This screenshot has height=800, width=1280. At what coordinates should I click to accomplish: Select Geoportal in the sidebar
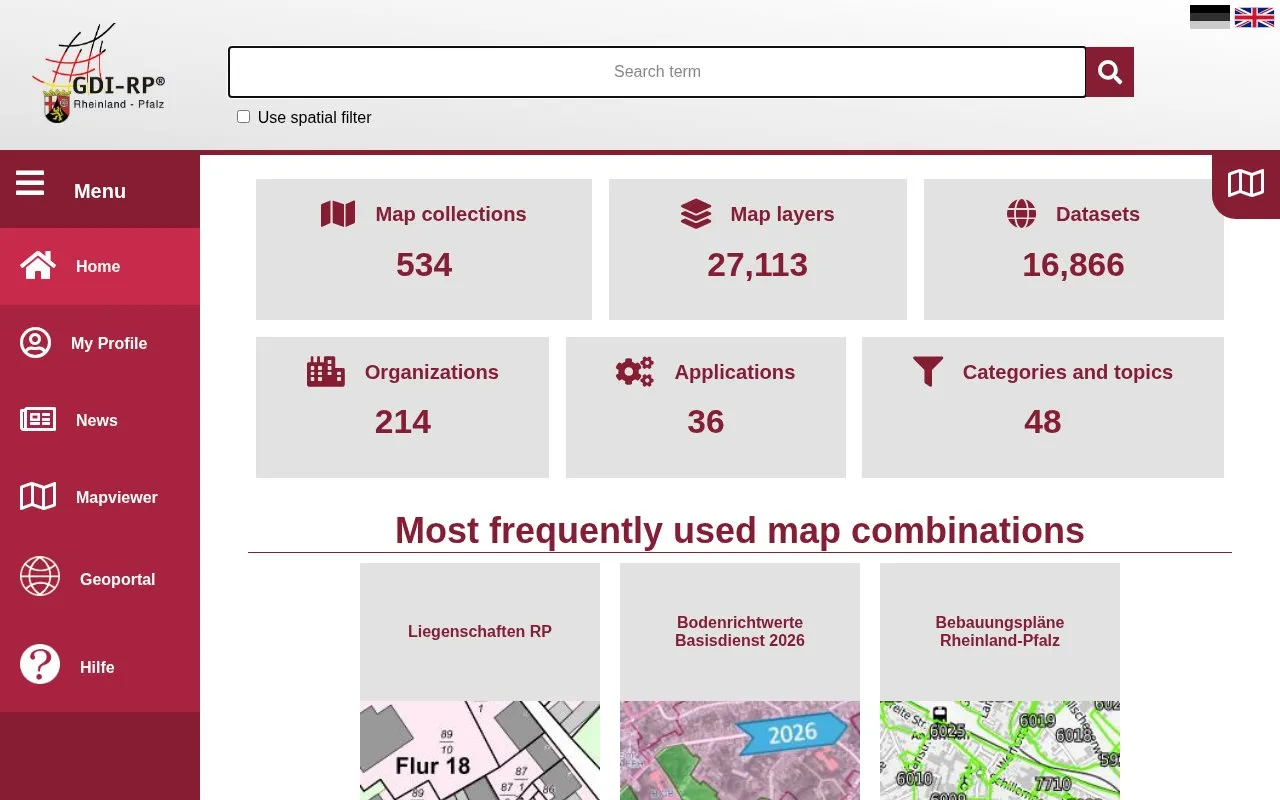[100, 579]
